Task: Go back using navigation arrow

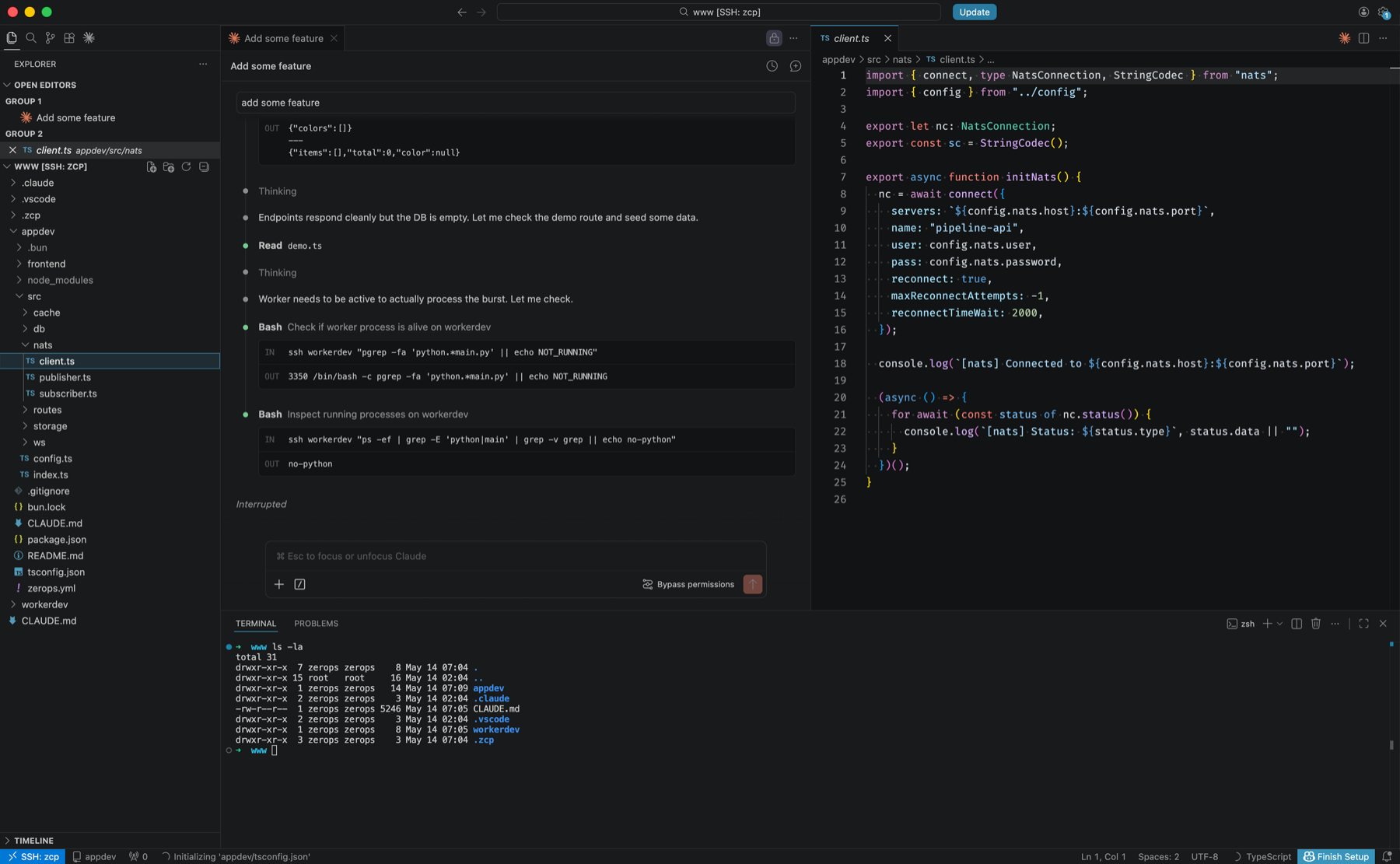Action: click(462, 12)
